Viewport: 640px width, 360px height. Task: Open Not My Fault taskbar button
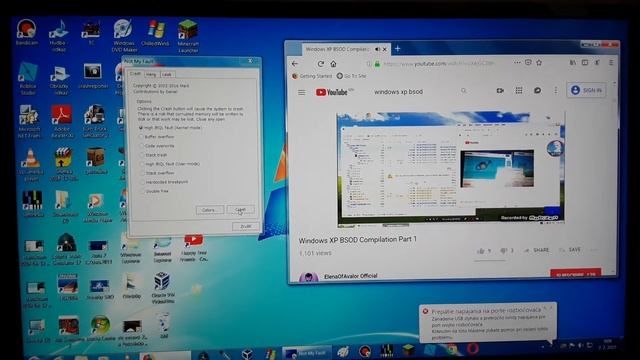306,353
